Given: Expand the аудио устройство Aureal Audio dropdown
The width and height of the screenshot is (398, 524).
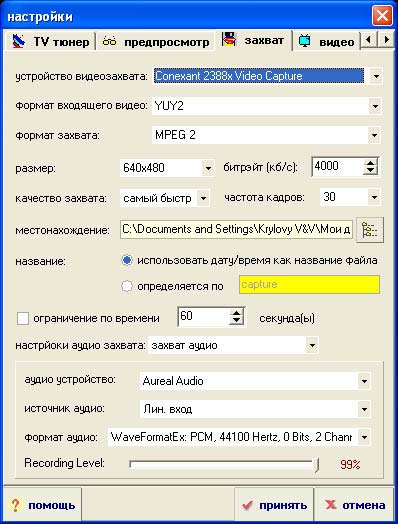Looking at the screenshot, I should [x=364, y=381].
